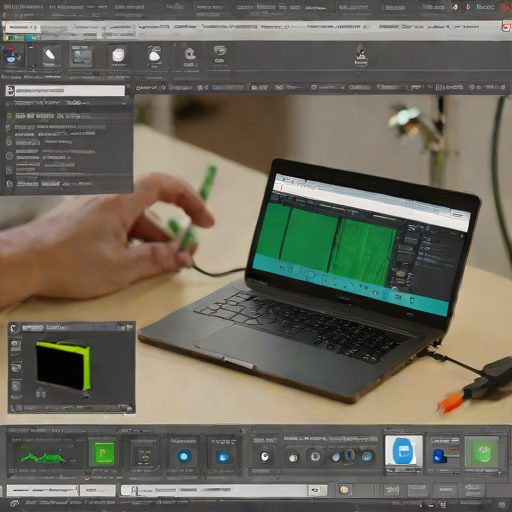Open the dropdown button at end of bottom text field

pos(314,490)
